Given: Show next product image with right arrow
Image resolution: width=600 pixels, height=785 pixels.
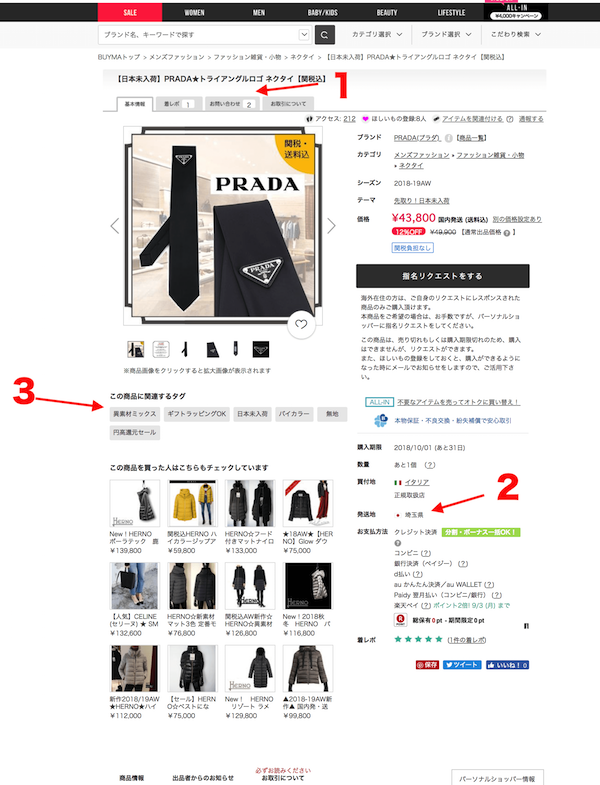Looking at the screenshot, I should [331, 226].
